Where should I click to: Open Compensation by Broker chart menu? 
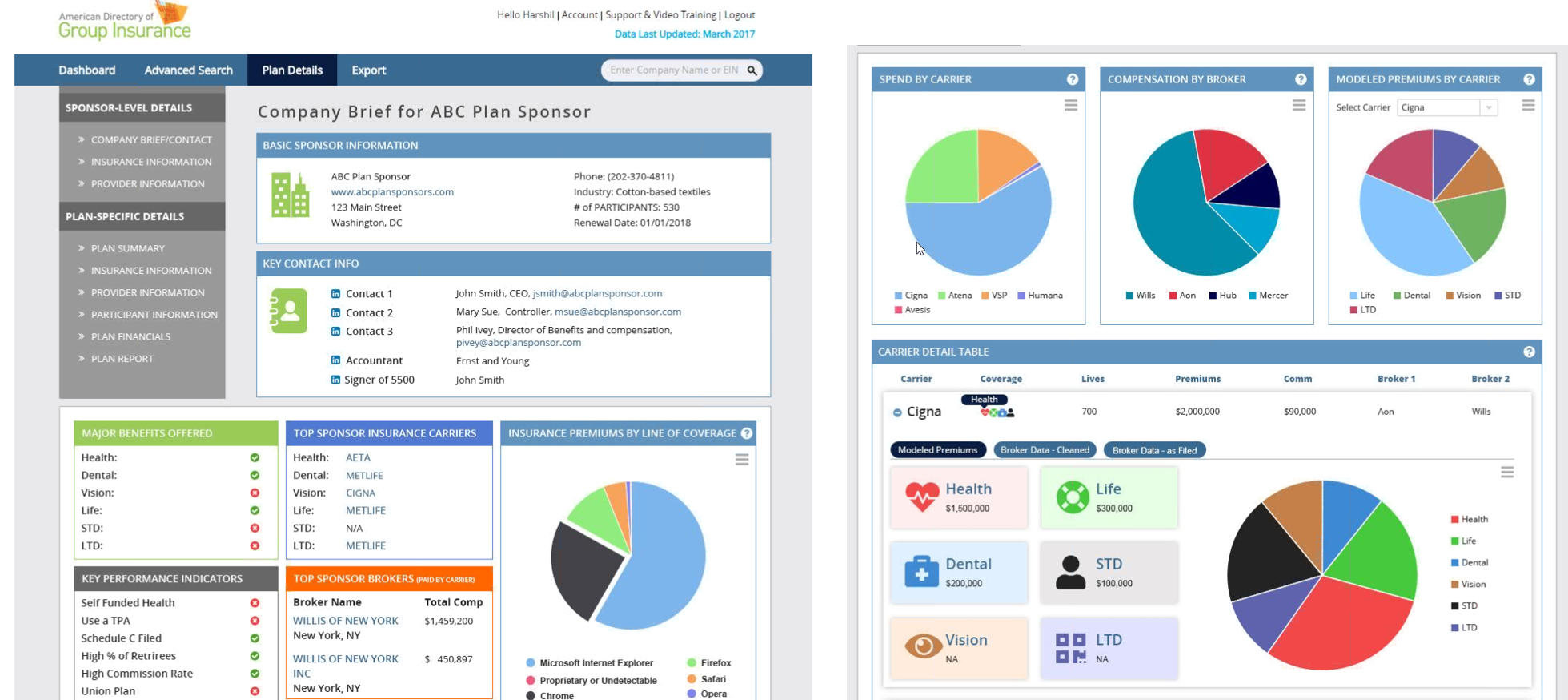pyautogui.click(x=1299, y=106)
